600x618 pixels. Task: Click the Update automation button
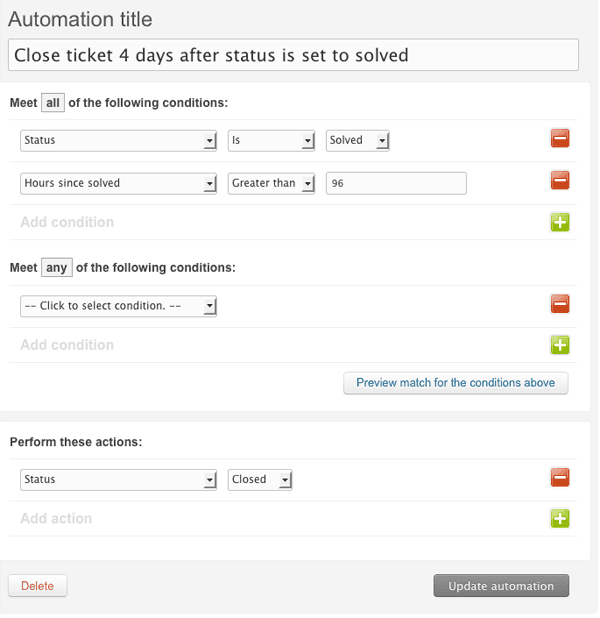(x=501, y=585)
